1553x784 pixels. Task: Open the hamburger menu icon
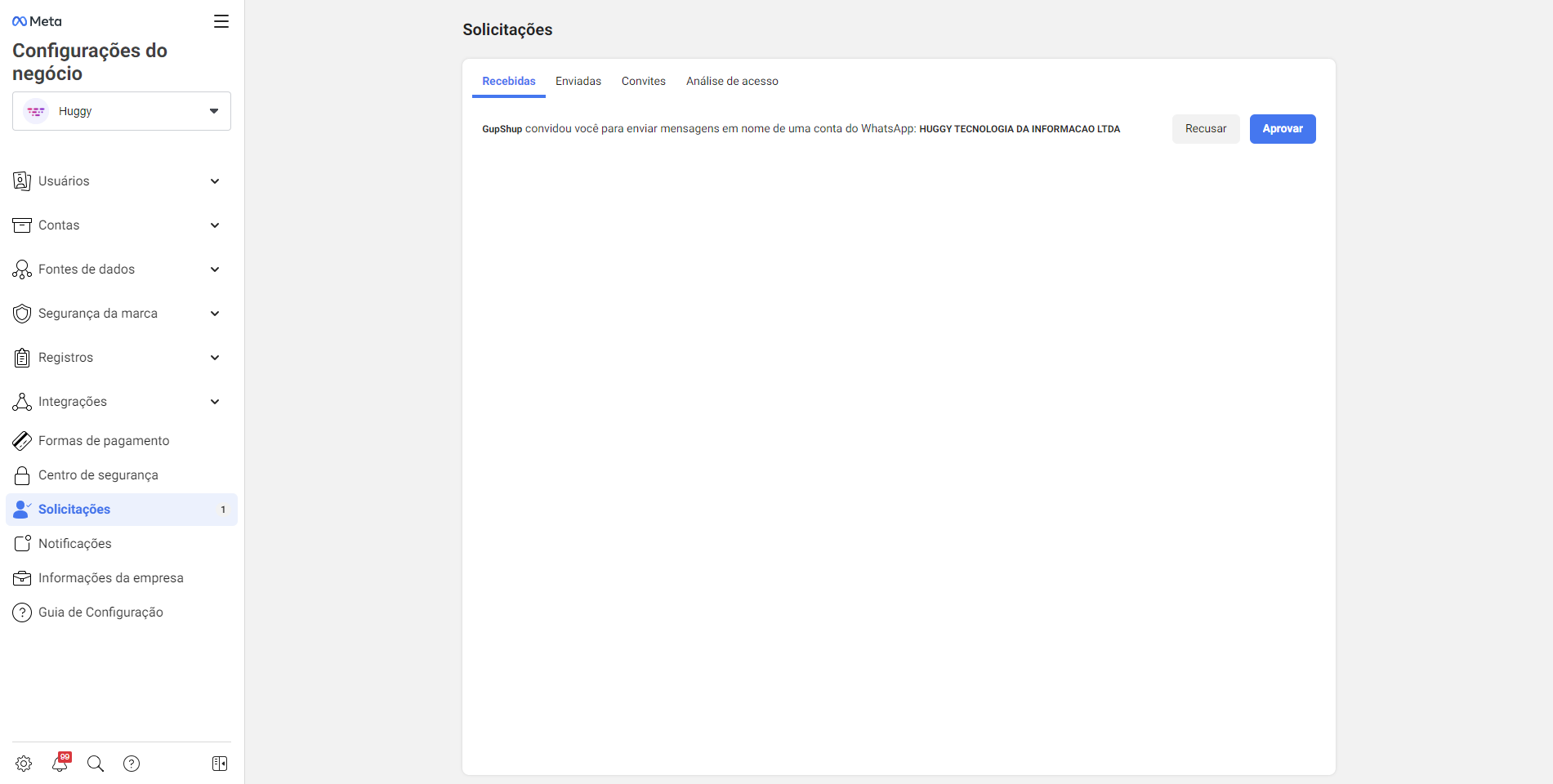pos(221,21)
